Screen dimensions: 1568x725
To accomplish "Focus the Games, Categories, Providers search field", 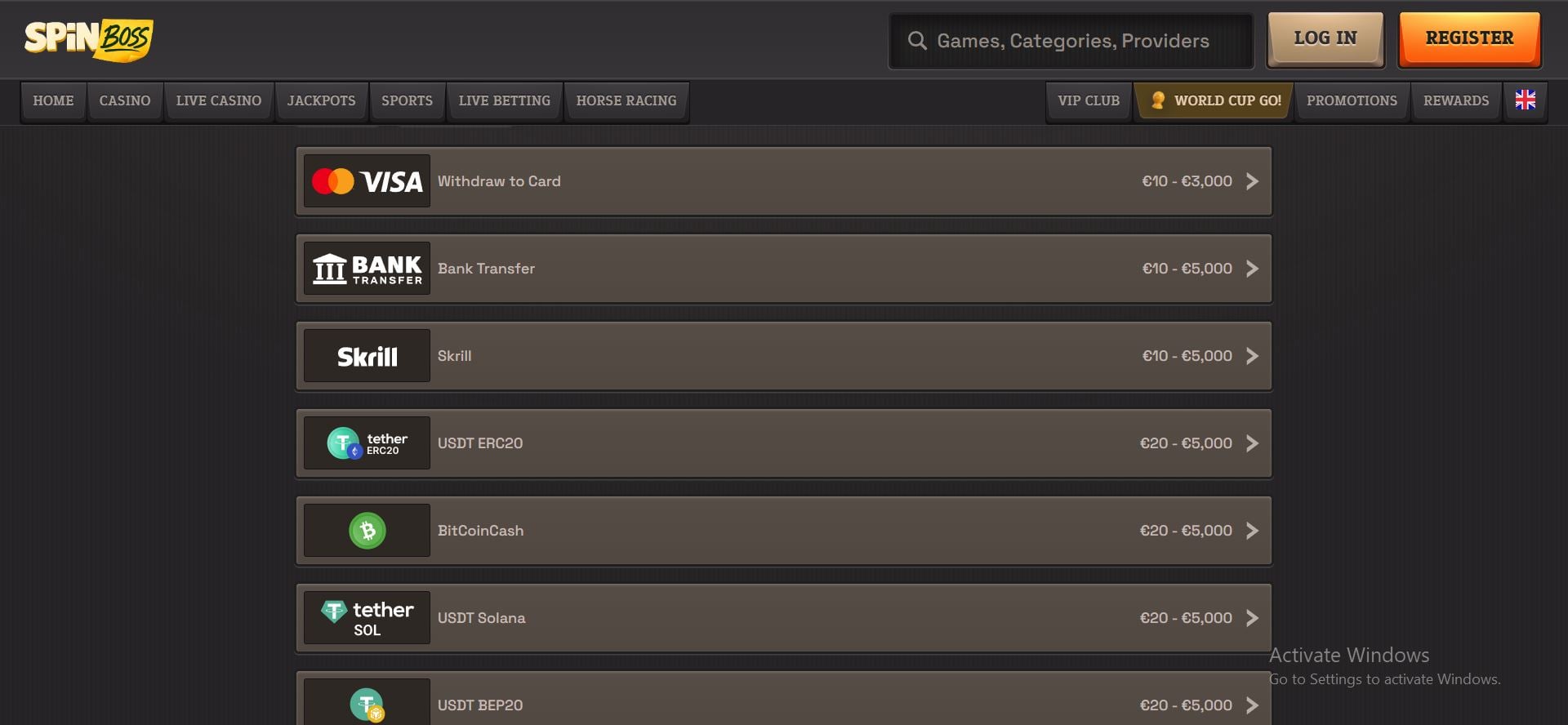I will point(1071,41).
